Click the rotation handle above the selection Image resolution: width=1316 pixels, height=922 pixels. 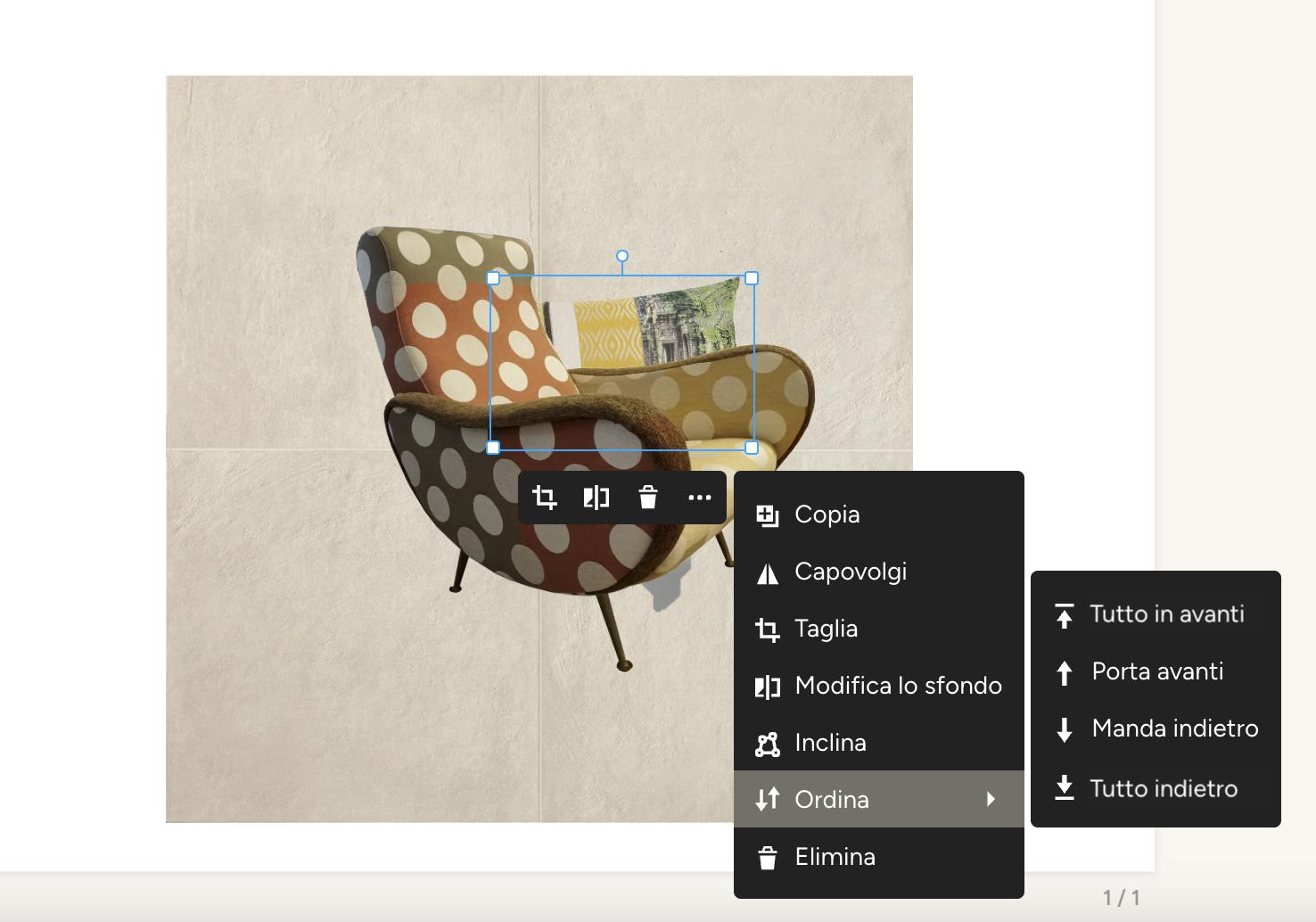(622, 256)
